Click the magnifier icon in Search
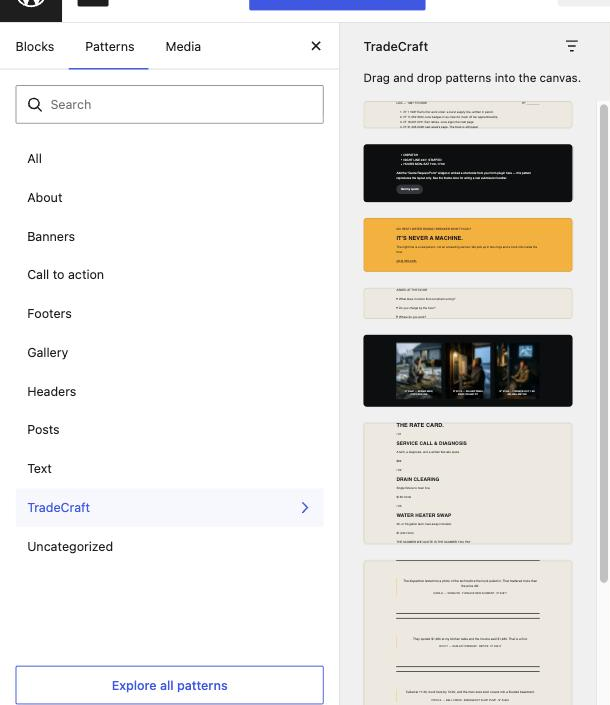This screenshot has width=610, height=705. click(x=35, y=105)
